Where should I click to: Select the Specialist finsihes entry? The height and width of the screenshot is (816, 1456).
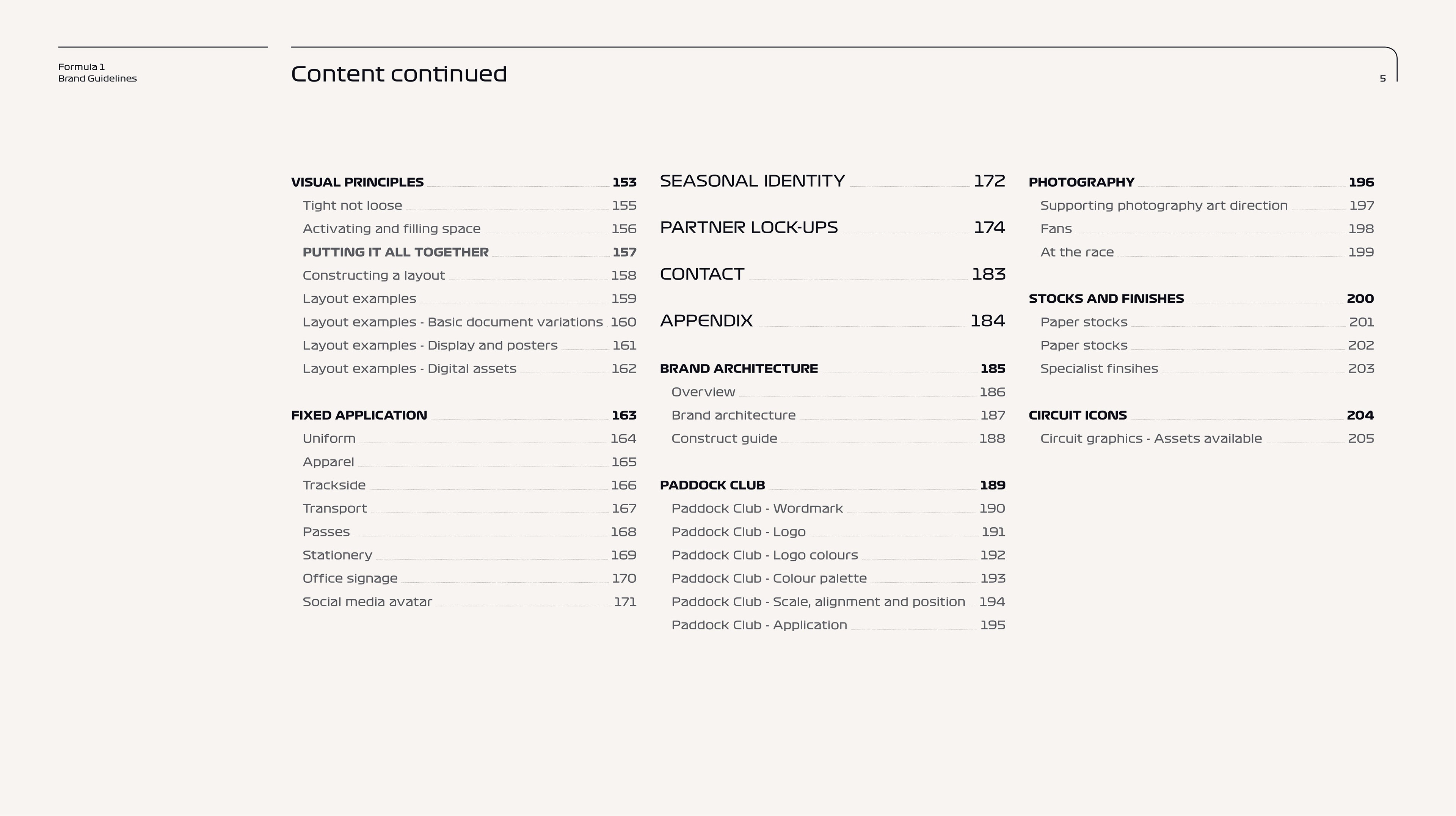point(1099,369)
